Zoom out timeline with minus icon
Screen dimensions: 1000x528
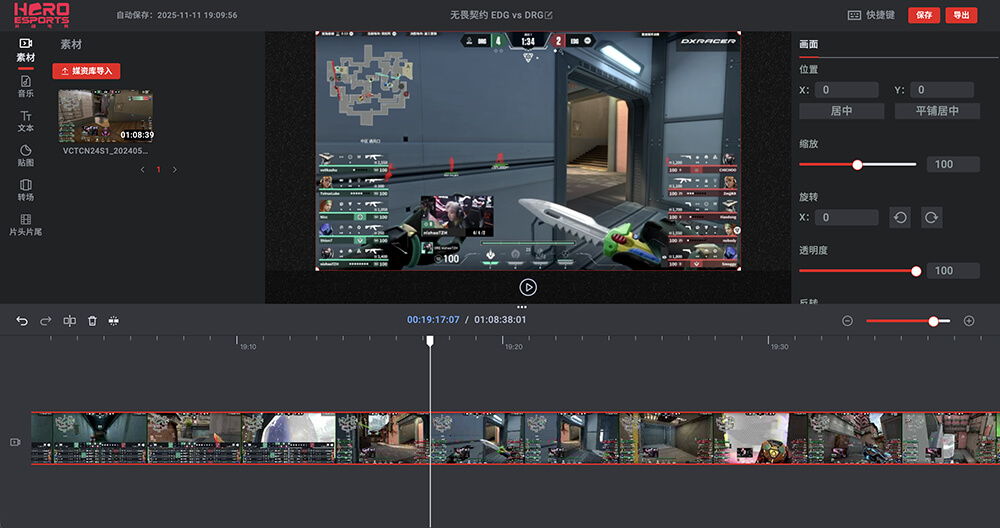(x=847, y=321)
